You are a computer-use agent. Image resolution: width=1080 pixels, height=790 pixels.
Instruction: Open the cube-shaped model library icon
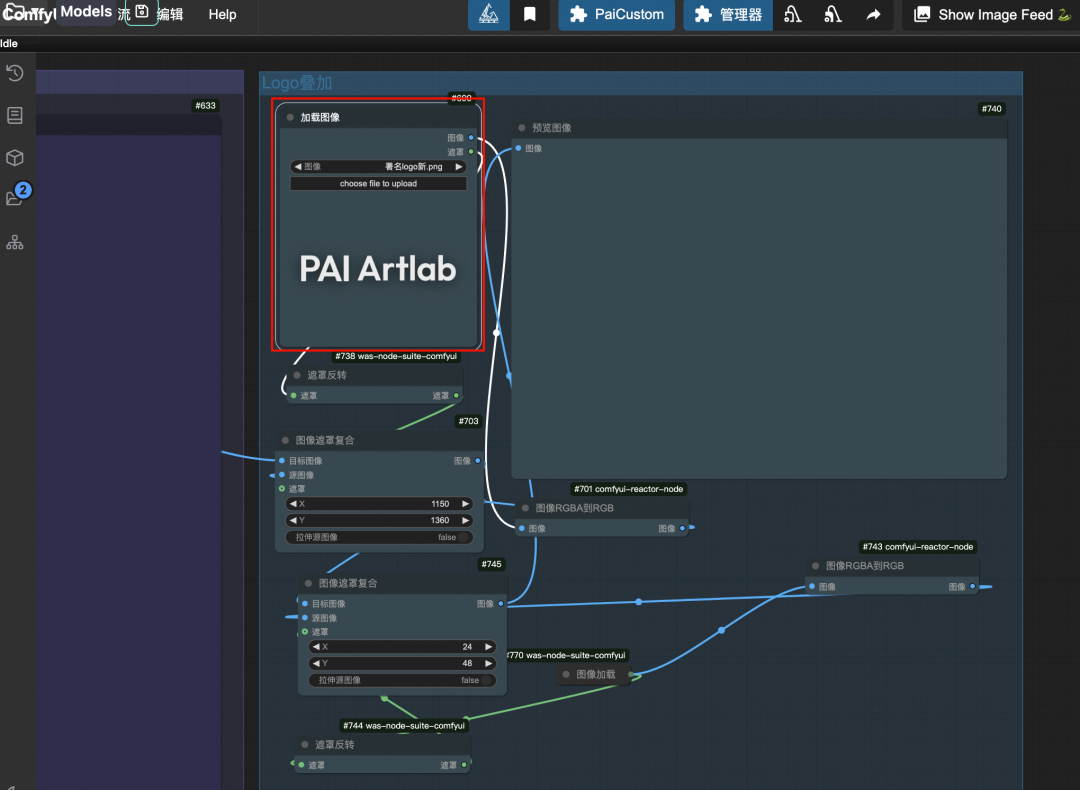tap(15, 158)
